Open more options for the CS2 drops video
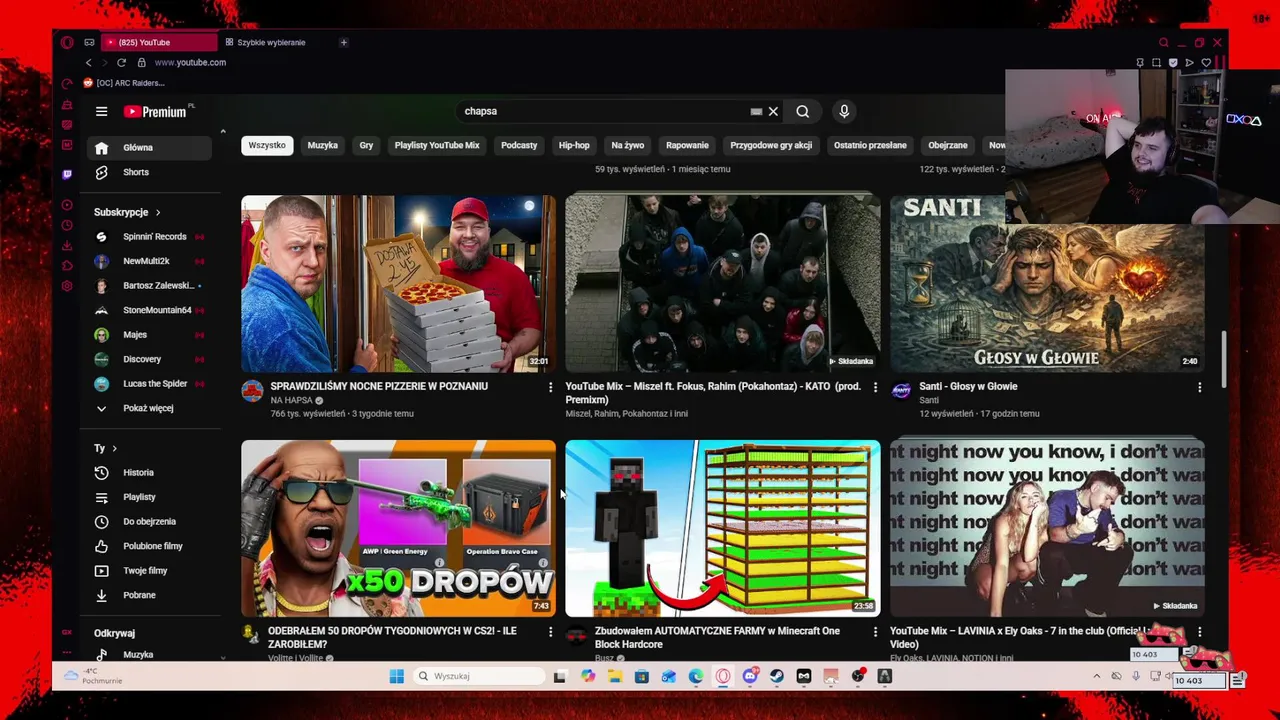The height and width of the screenshot is (720, 1280). pos(550,632)
